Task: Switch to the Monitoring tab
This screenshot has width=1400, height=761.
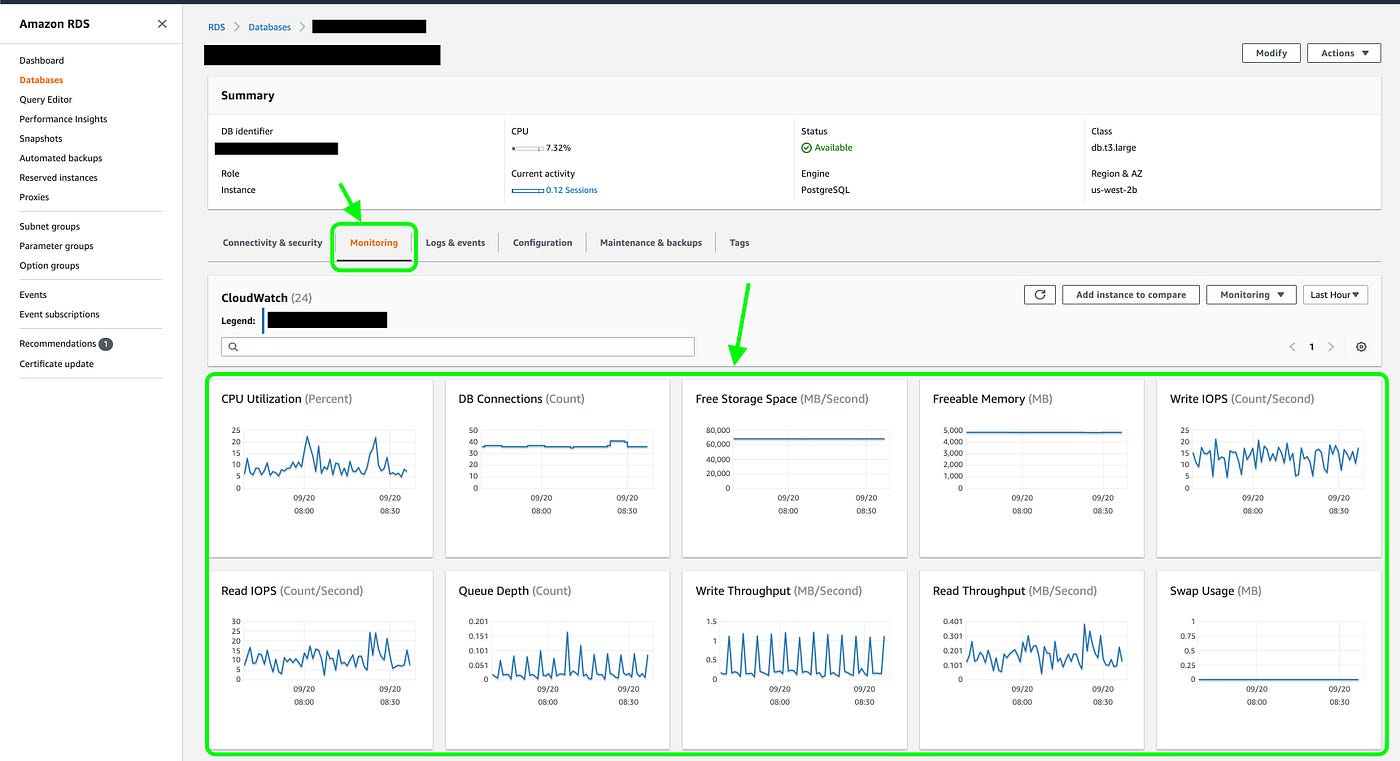Action: [374, 242]
